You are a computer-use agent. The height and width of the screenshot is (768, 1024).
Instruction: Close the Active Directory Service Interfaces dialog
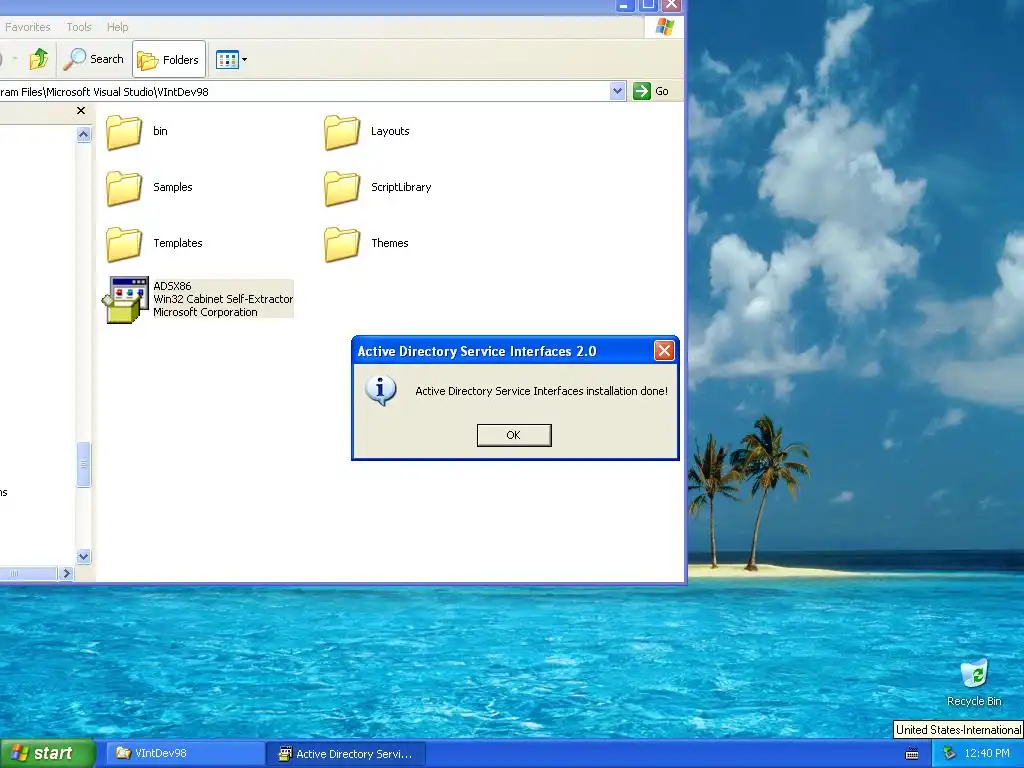coord(664,351)
